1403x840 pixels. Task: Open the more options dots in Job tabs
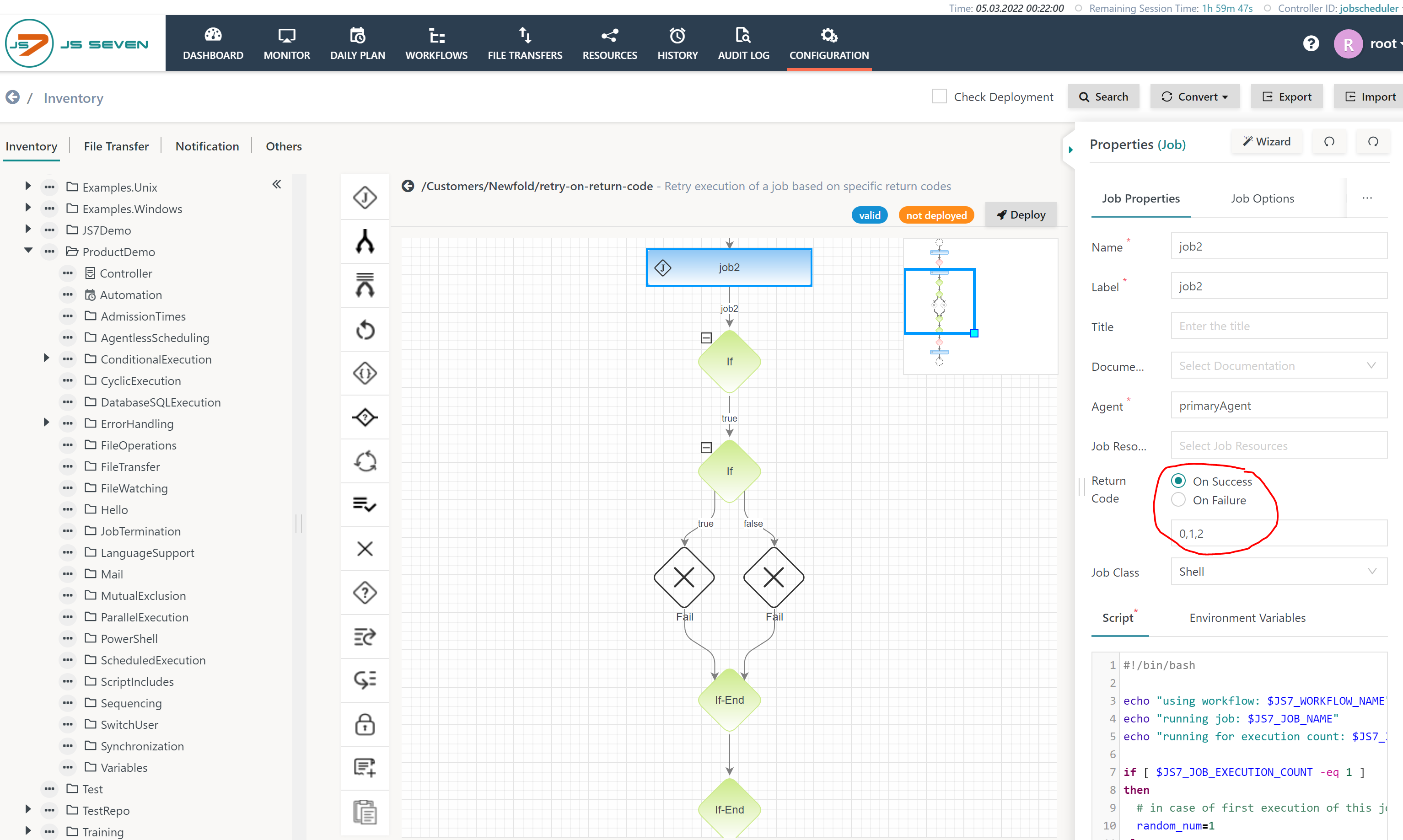pos(1367,198)
